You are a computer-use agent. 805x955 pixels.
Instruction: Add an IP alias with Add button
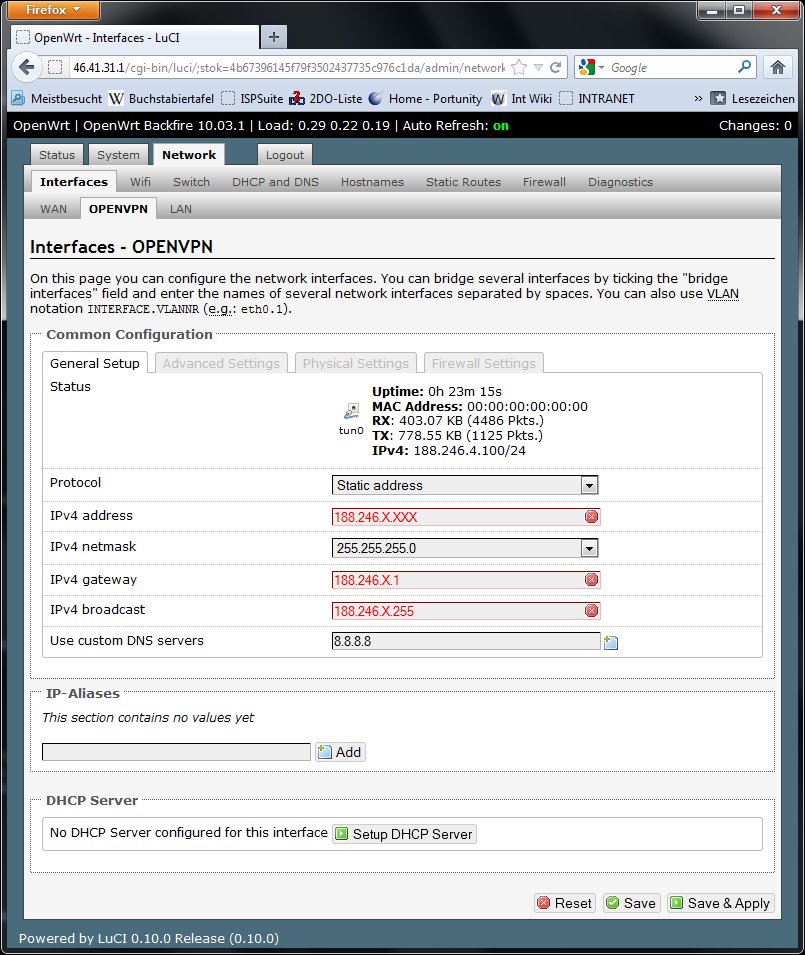click(x=340, y=752)
